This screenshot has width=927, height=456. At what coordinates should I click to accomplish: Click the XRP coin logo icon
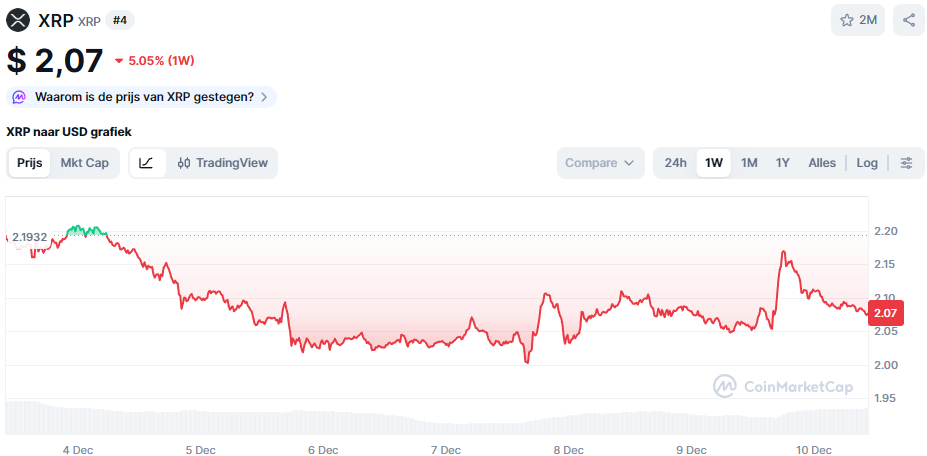[x=18, y=19]
